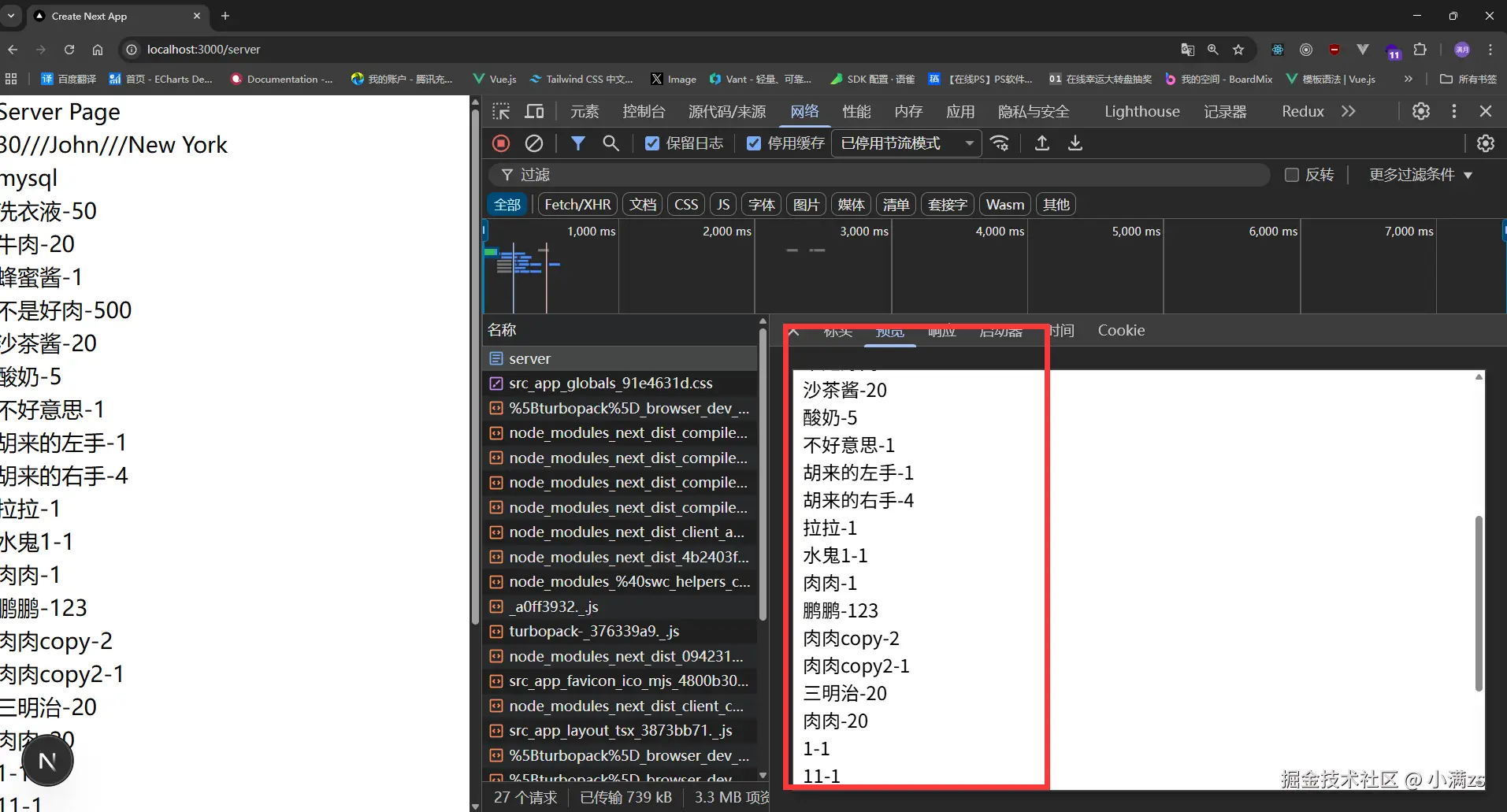Open network search magnifier
Viewport: 1507px width, 812px height.
[611, 143]
